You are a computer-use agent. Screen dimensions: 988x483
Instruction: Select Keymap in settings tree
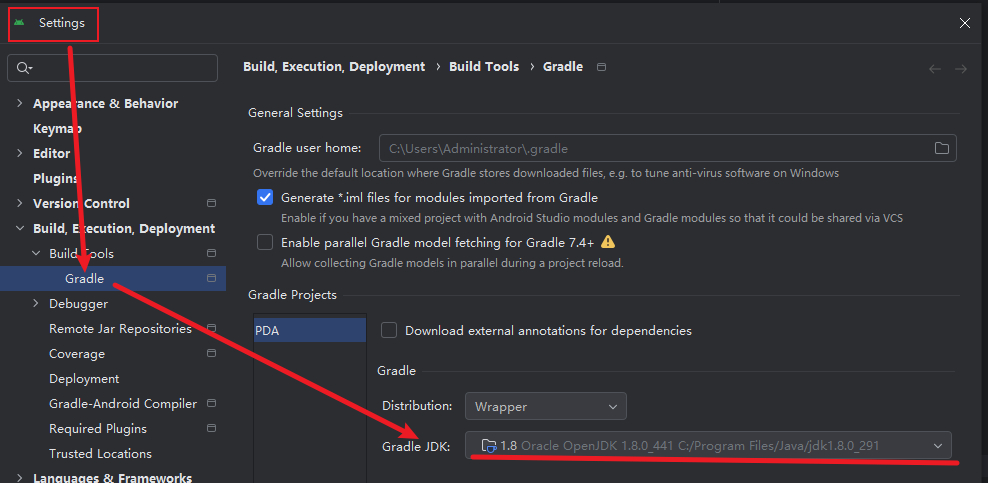coord(57,128)
